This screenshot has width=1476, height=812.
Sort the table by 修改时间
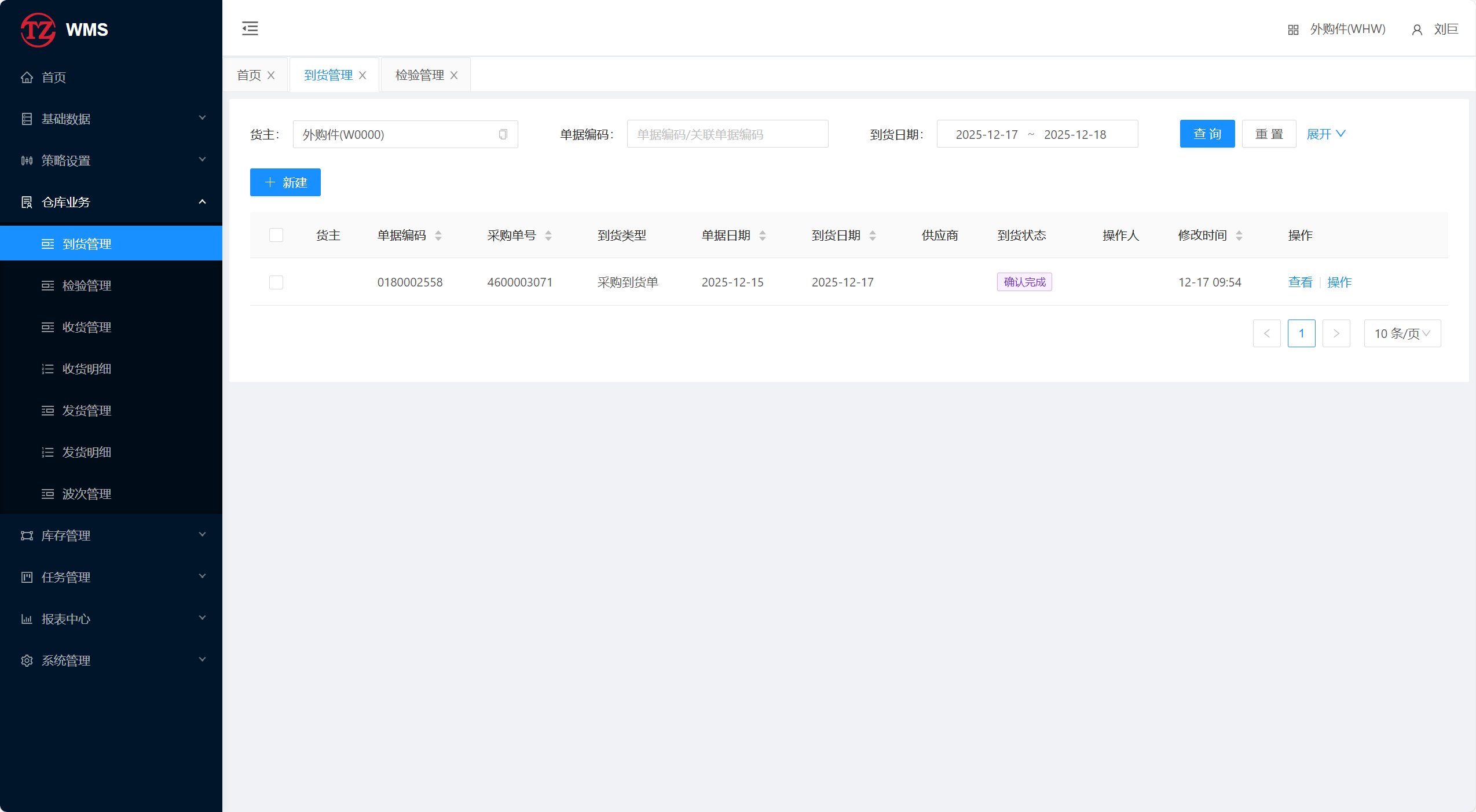[x=1239, y=236]
